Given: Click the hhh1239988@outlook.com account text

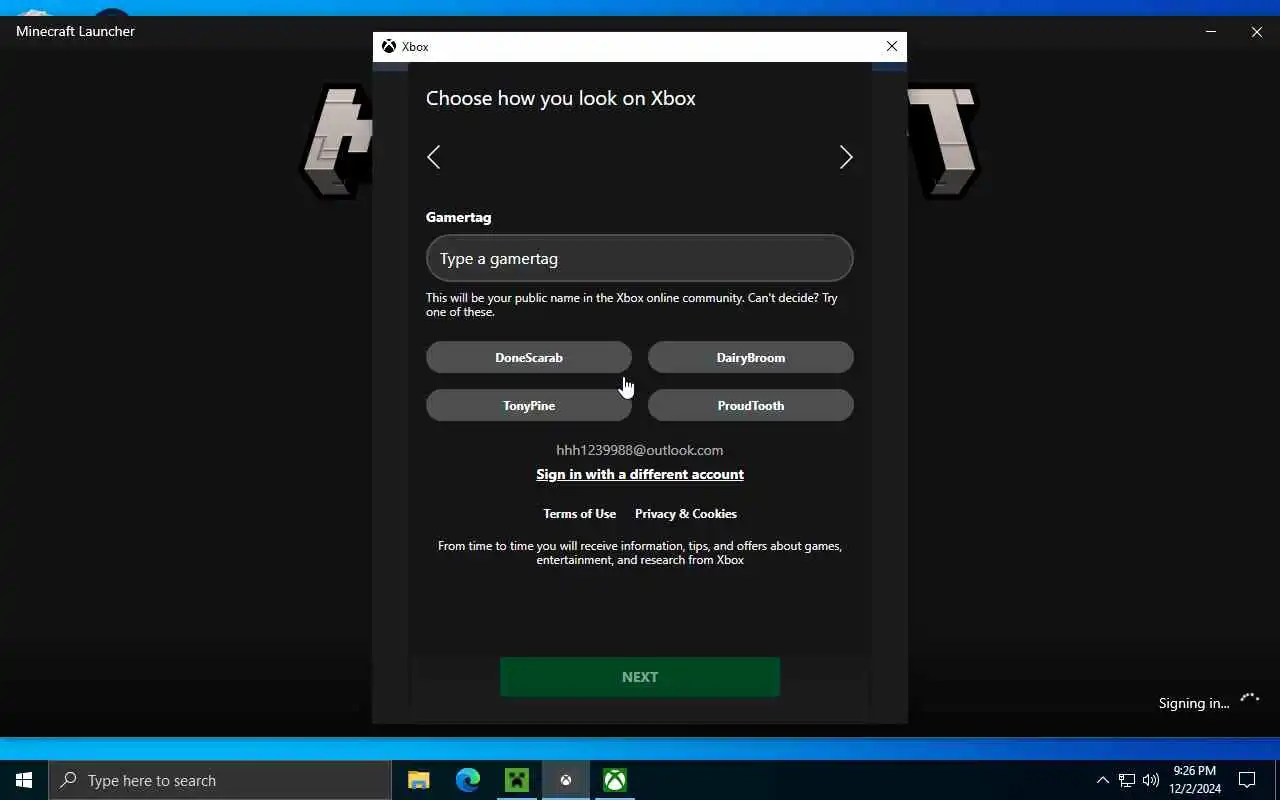Looking at the screenshot, I should [640, 450].
